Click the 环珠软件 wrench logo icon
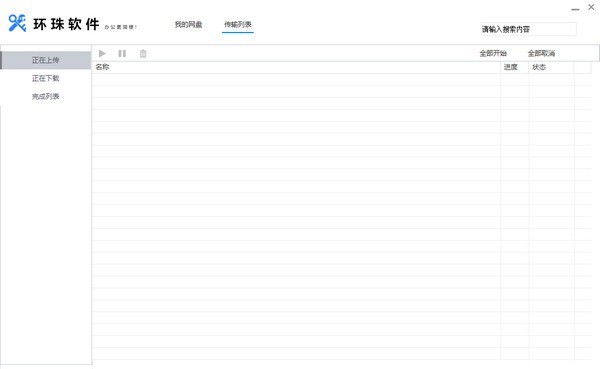The width and height of the screenshot is (600, 369). pyautogui.click(x=17, y=23)
